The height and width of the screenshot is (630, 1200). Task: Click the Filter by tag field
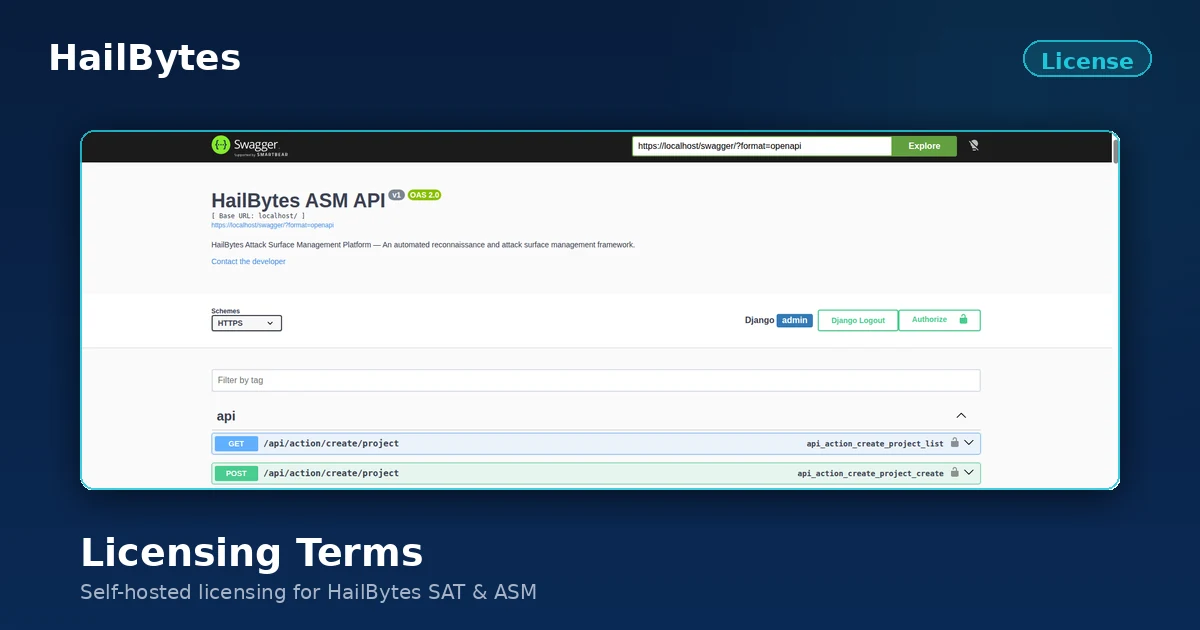[x=596, y=380]
